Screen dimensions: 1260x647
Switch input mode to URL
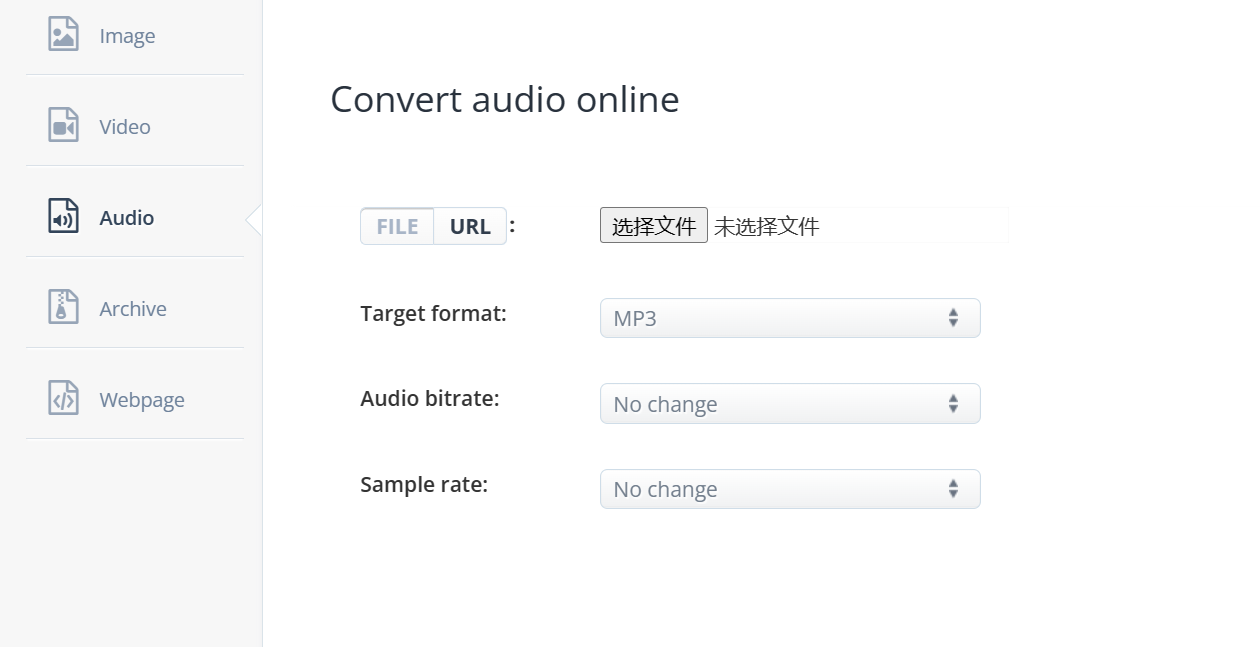[470, 226]
